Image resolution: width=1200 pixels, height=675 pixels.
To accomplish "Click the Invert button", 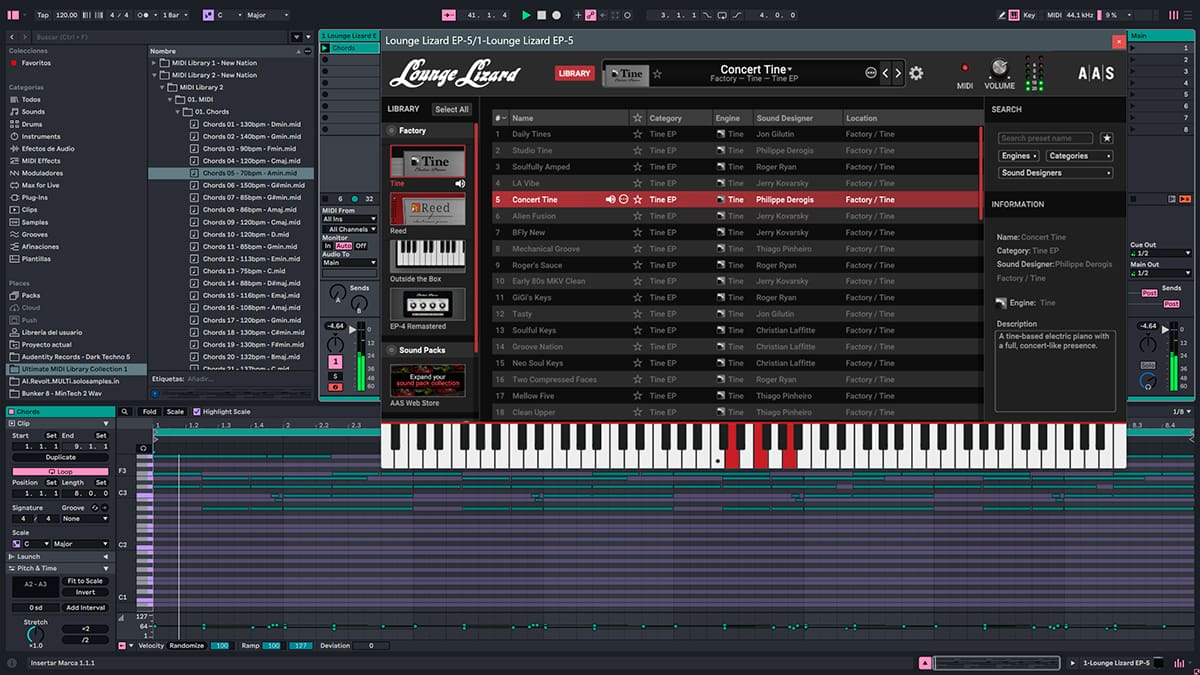I will click(x=85, y=592).
